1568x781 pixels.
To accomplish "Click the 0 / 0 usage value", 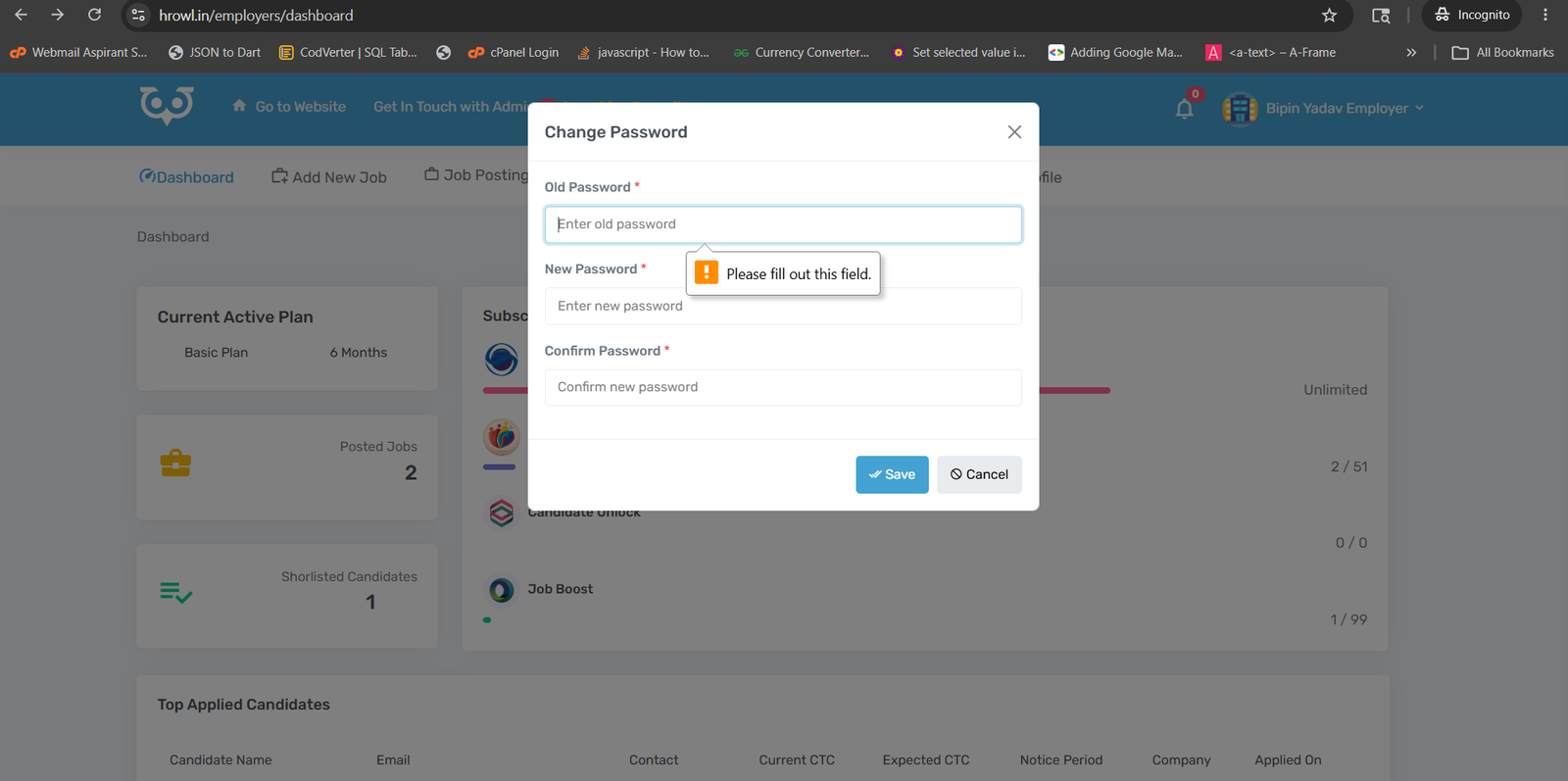I will tap(1351, 543).
